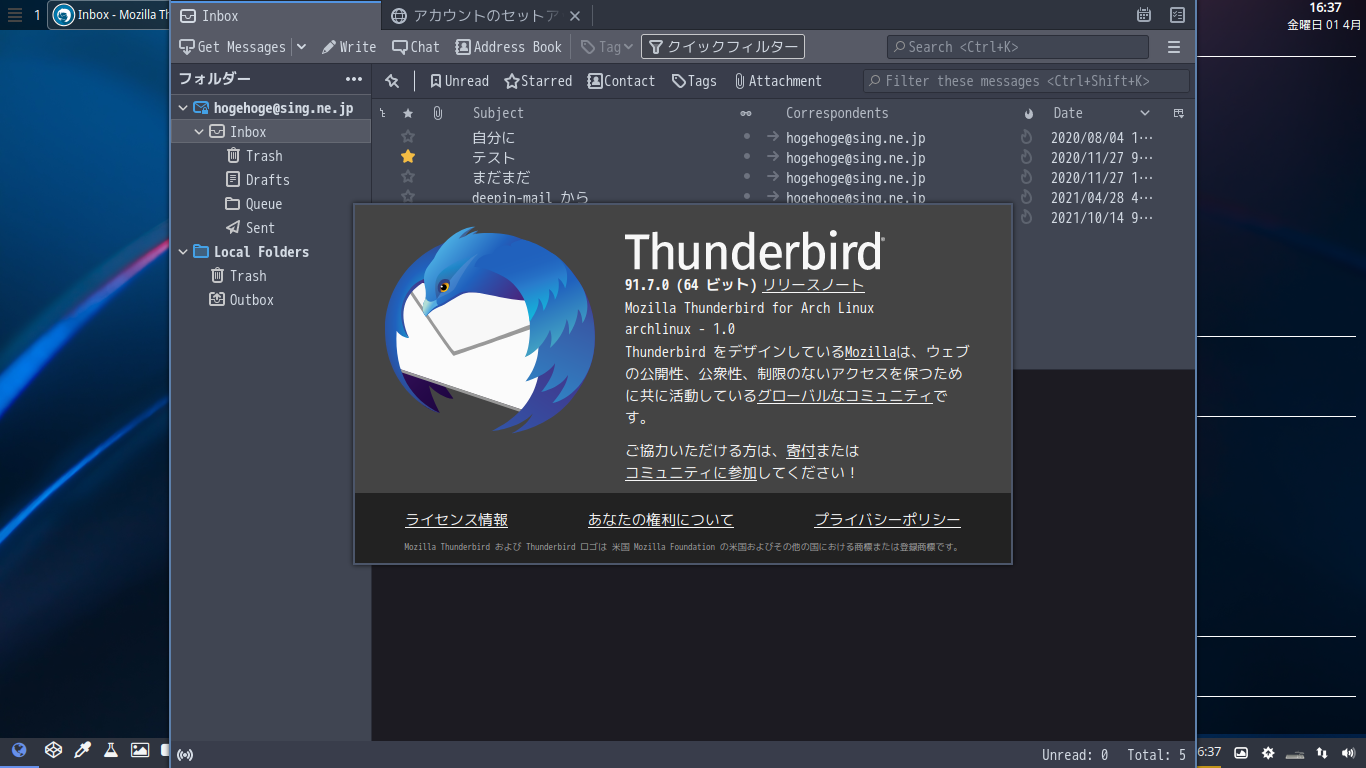Image resolution: width=1366 pixels, height=768 pixels.
Task: Collapse the hogehoge@sing.ne.jp account
Action: (183, 108)
